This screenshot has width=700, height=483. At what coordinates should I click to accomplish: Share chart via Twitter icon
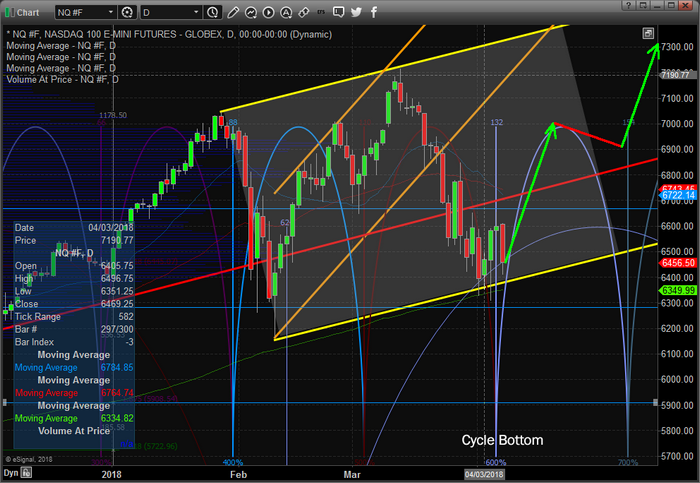pyautogui.click(x=356, y=12)
